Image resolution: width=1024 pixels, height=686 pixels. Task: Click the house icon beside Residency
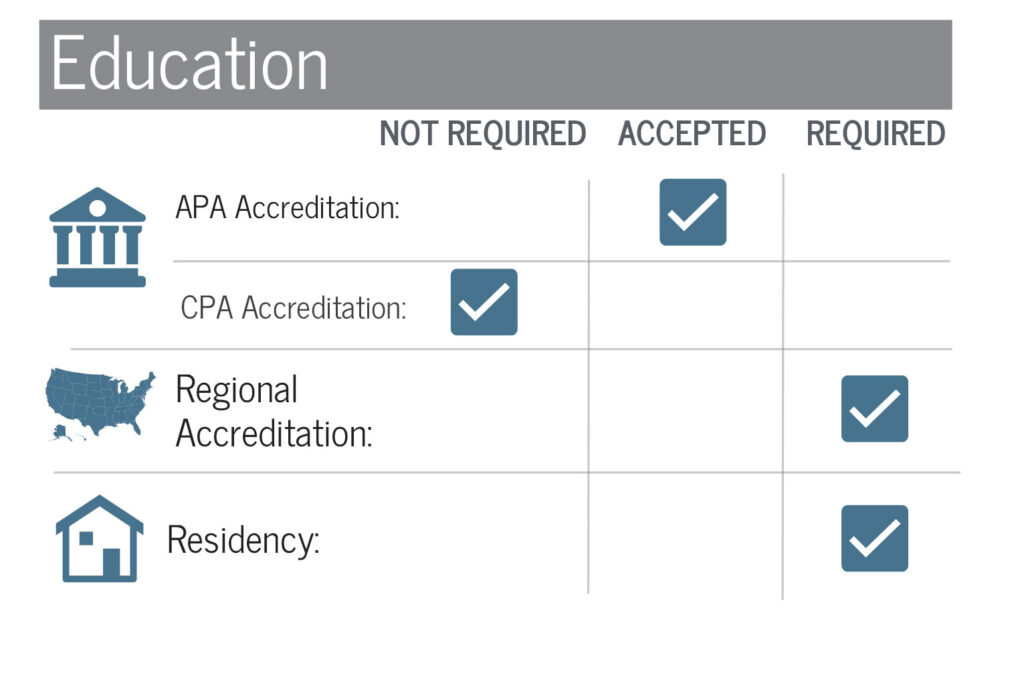point(99,538)
